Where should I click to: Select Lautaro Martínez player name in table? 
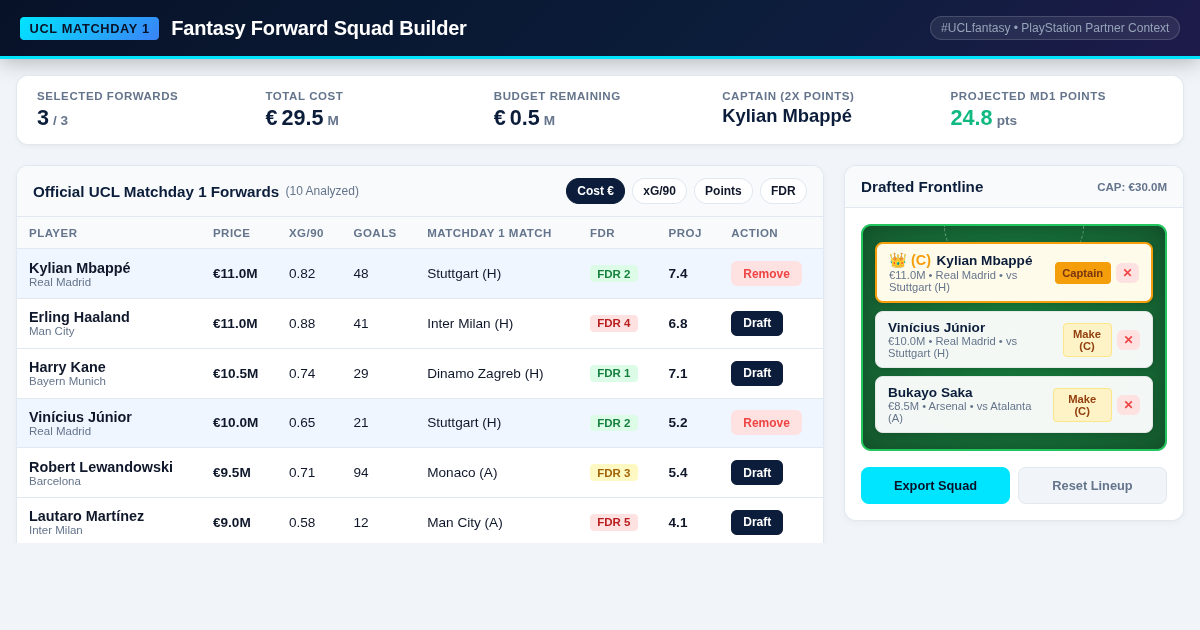86,516
